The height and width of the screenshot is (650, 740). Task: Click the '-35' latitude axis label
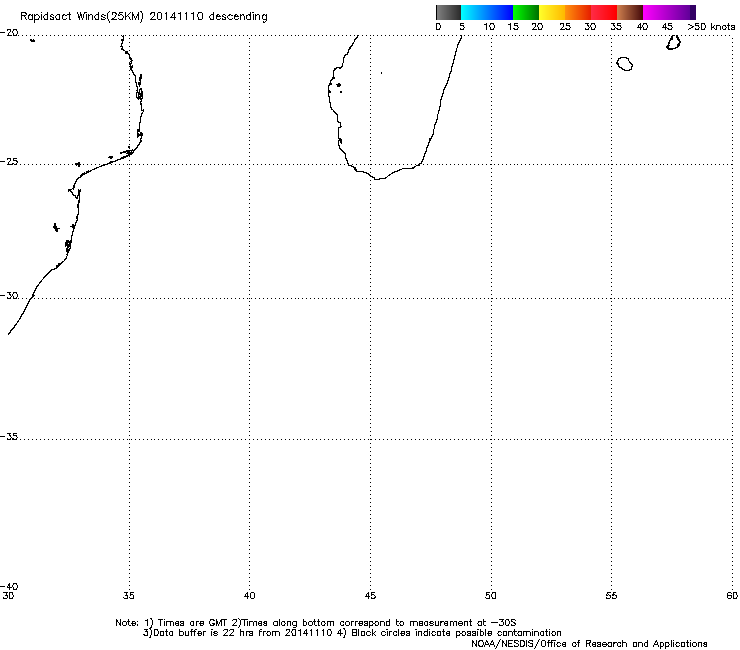tap(9, 437)
